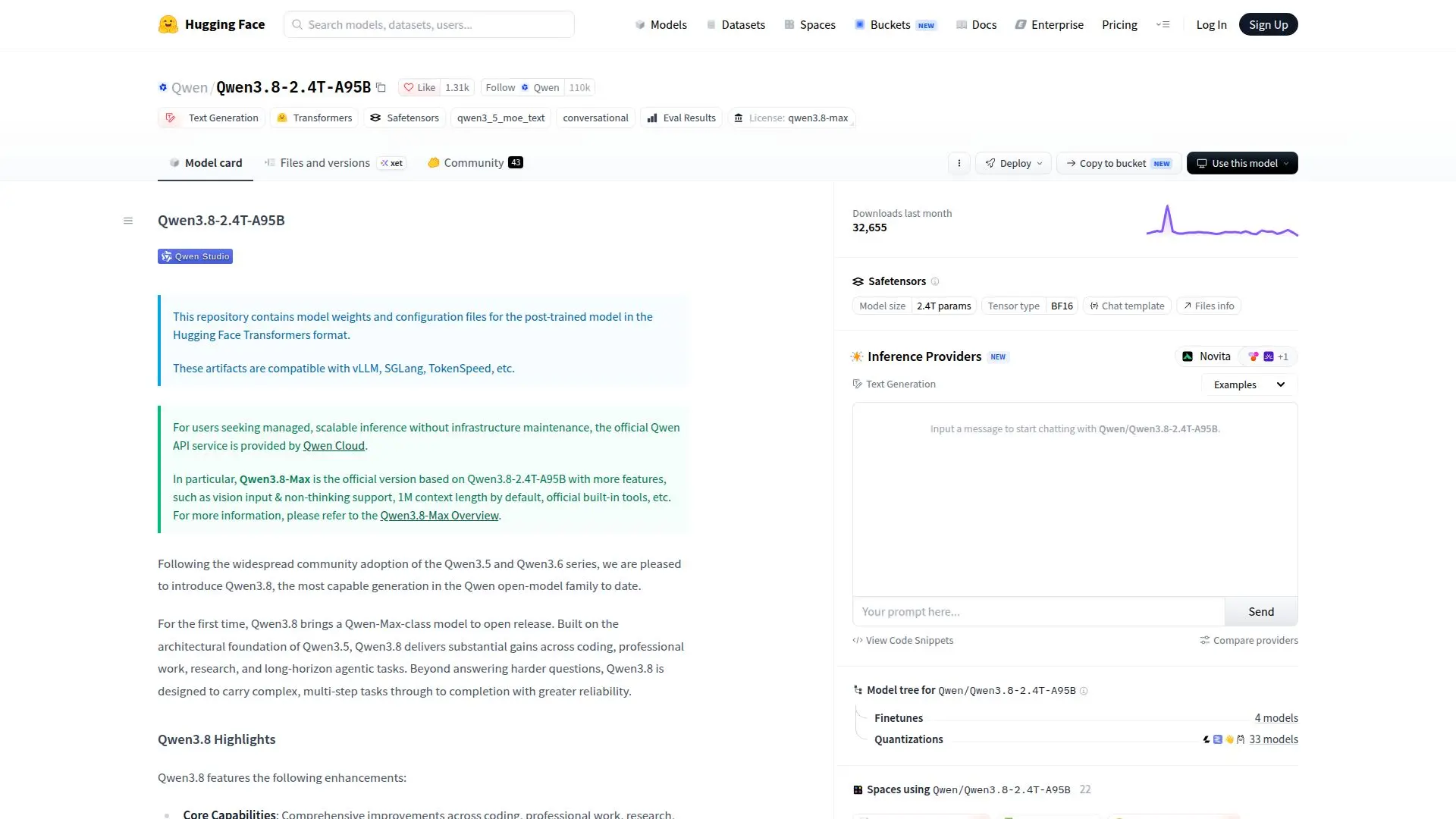Click the Safetensors info icon
This screenshot has width=1456, height=819.
935,281
